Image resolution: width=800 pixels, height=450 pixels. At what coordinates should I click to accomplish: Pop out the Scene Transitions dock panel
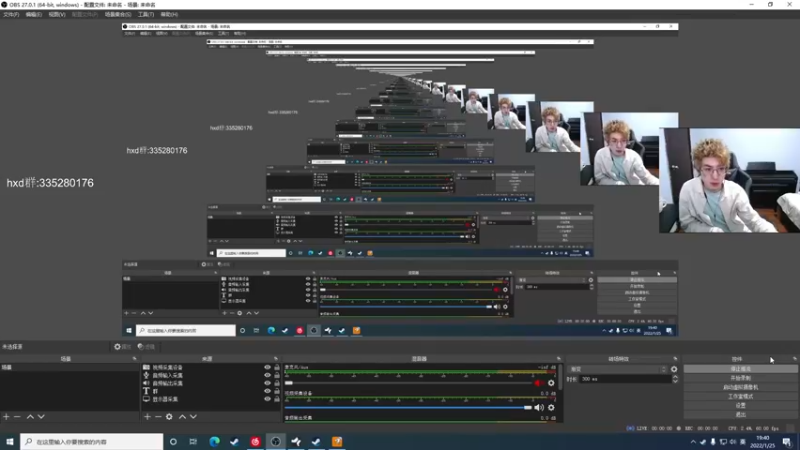pyautogui.click(x=676, y=359)
